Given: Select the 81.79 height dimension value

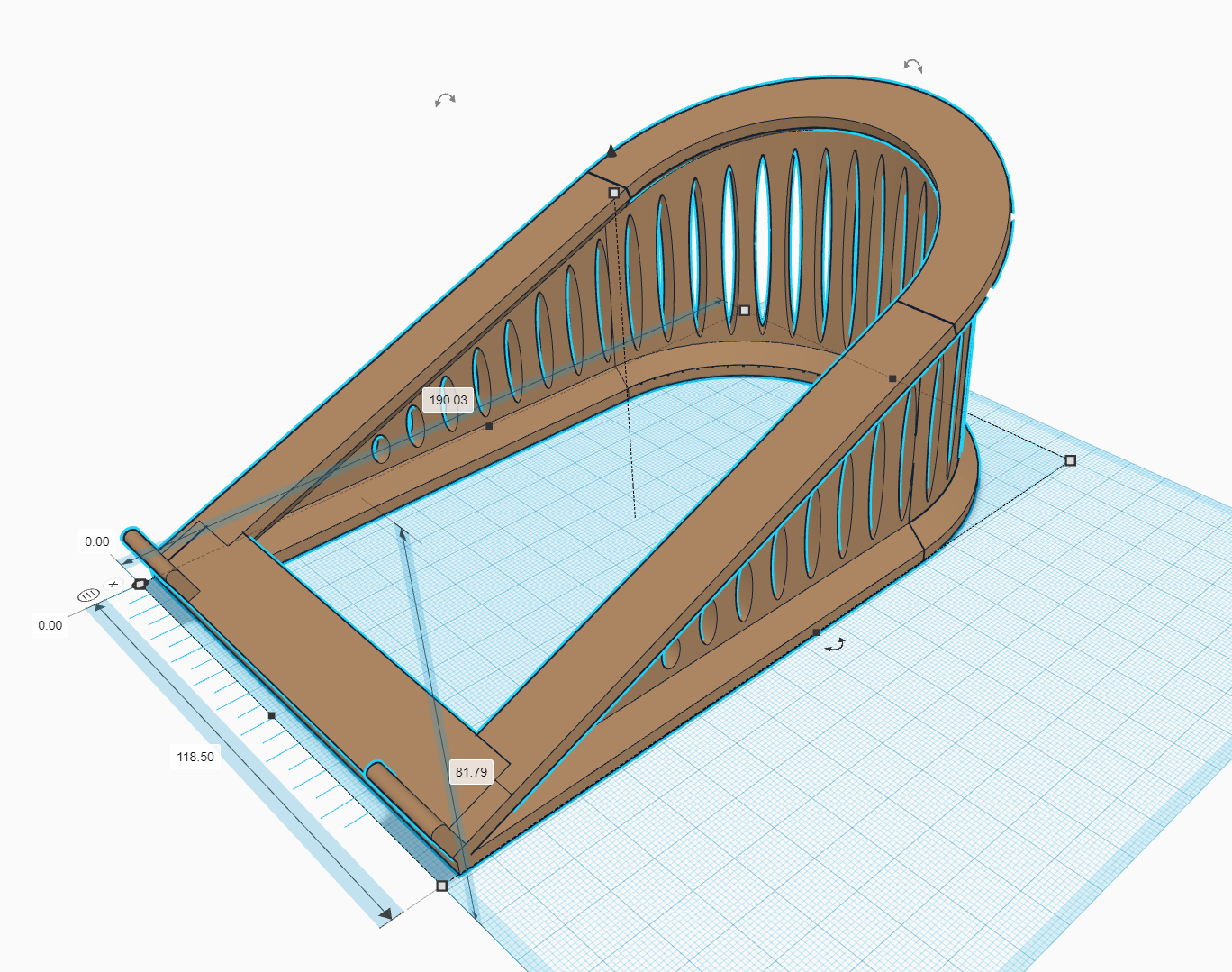Looking at the screenshot, I should (470, 772).
